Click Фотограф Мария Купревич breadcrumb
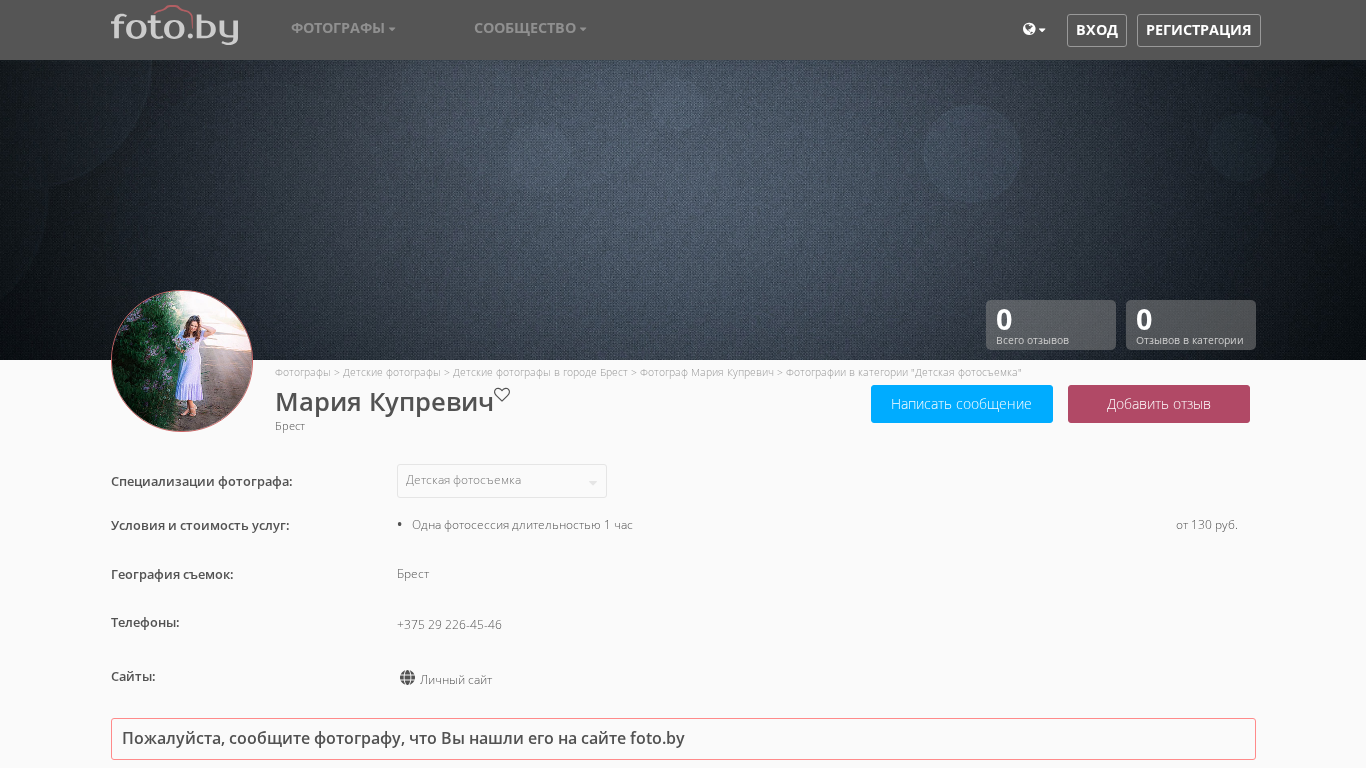The width and height of the screenshot is (1366, 768). click(x=706, y=372)
